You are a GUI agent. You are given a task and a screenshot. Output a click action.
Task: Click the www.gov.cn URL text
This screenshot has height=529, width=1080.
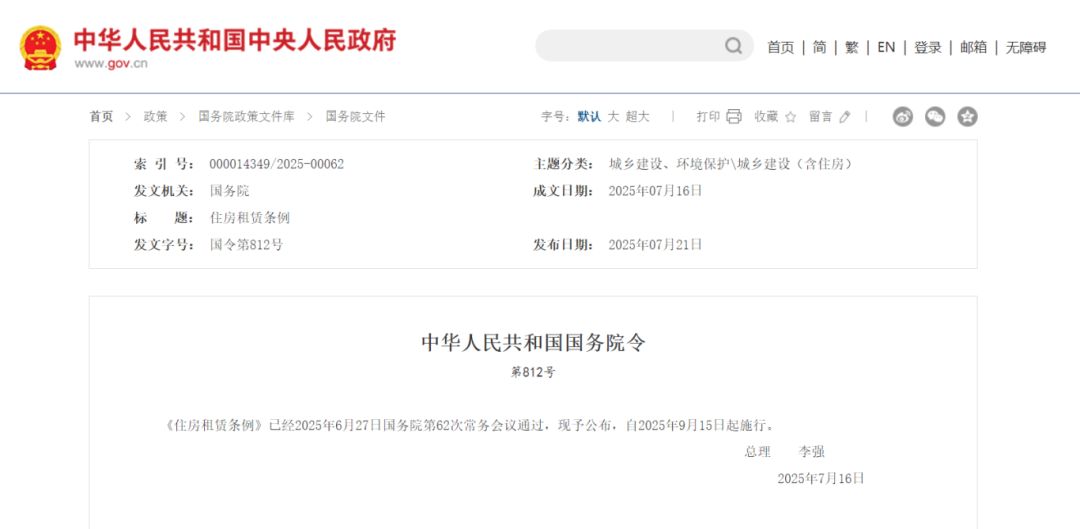point(111,64)
